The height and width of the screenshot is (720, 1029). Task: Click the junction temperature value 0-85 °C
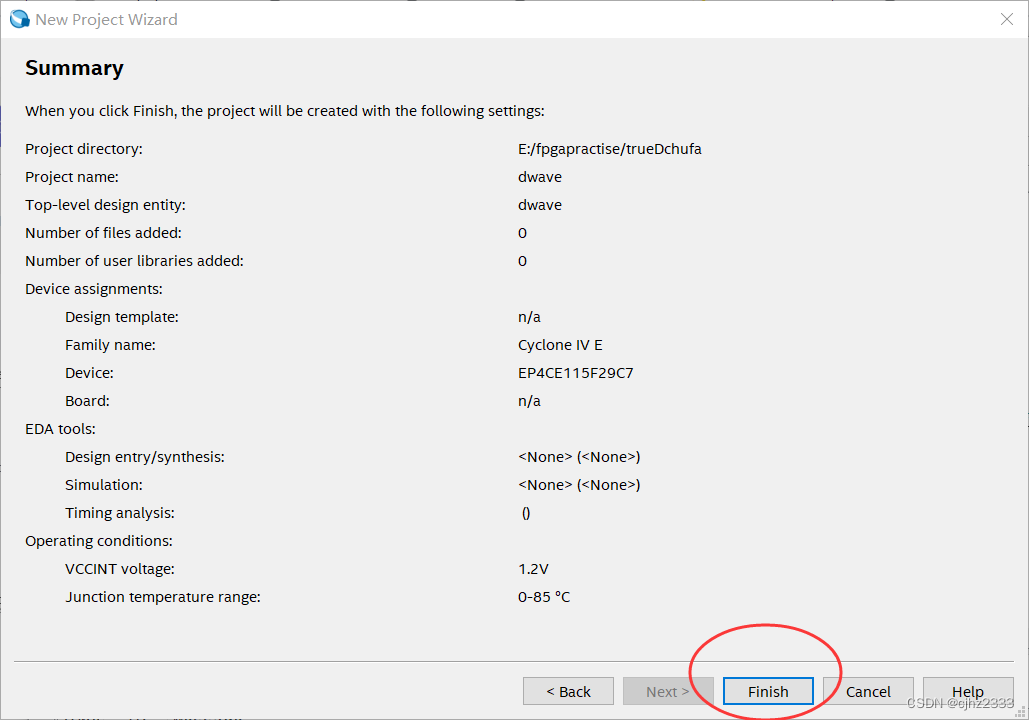tap(544, 597)
